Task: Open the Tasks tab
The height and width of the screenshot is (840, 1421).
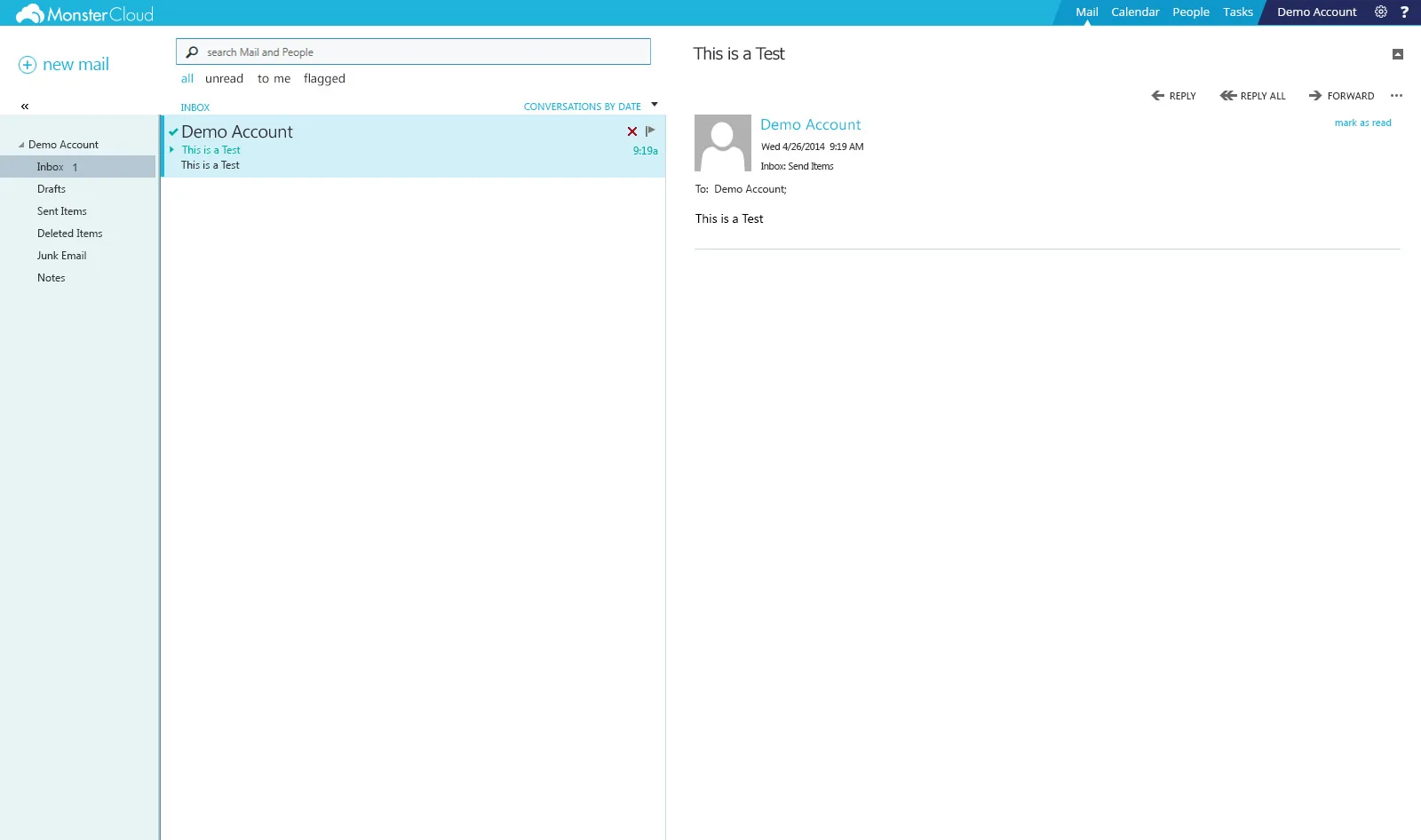Action: coord(1238,12)
